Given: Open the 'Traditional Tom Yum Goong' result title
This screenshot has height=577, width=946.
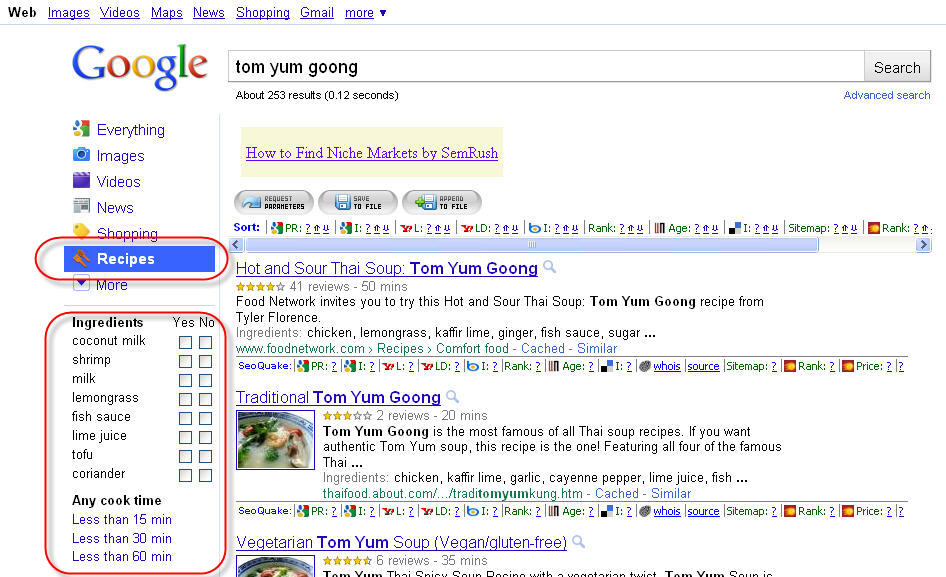Looking at the screenshot, I should [338, 397].
